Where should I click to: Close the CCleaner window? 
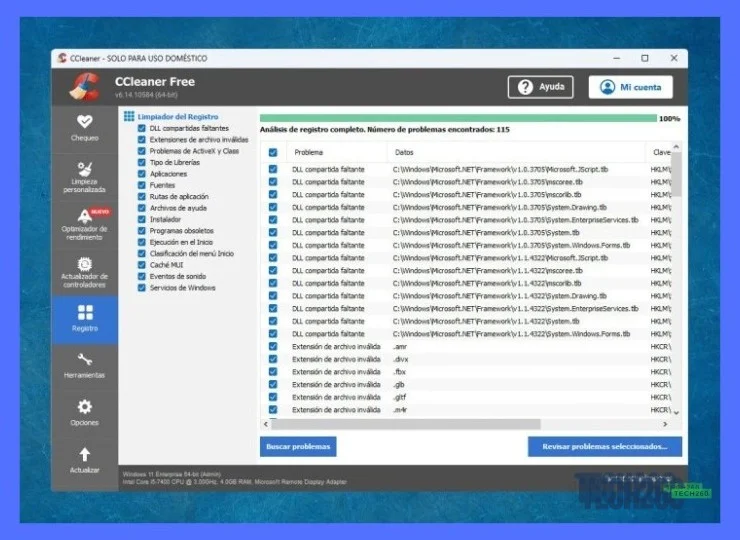coord(674,58)
